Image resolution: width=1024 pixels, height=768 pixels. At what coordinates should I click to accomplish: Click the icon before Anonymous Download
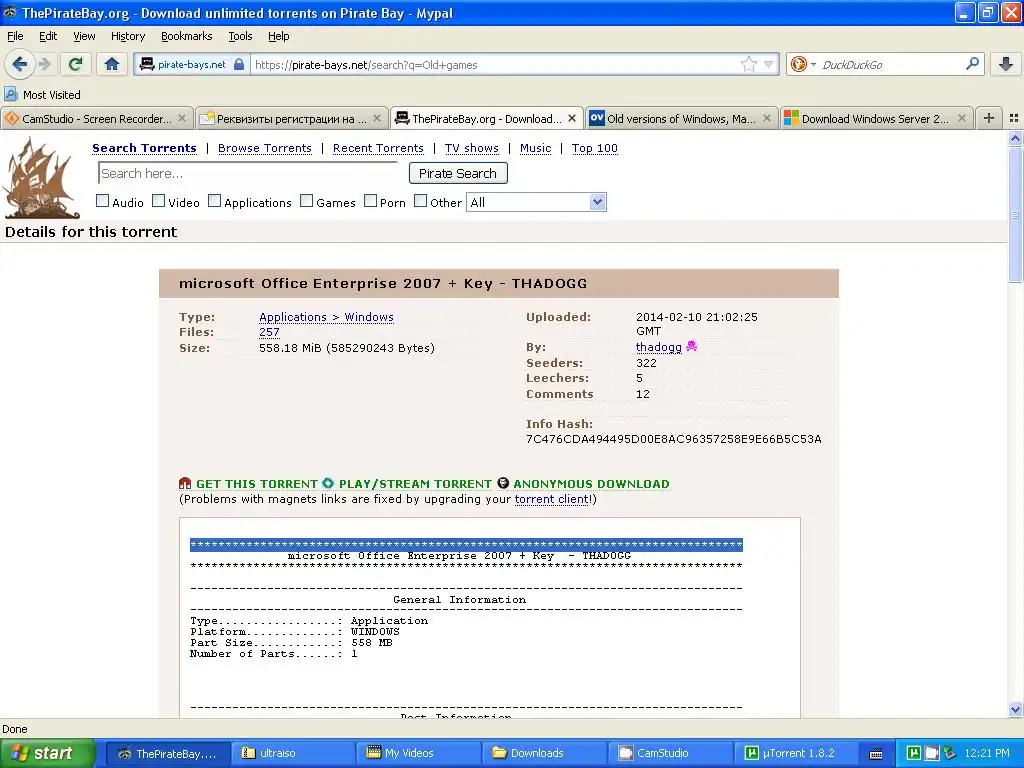click(503, 483)
